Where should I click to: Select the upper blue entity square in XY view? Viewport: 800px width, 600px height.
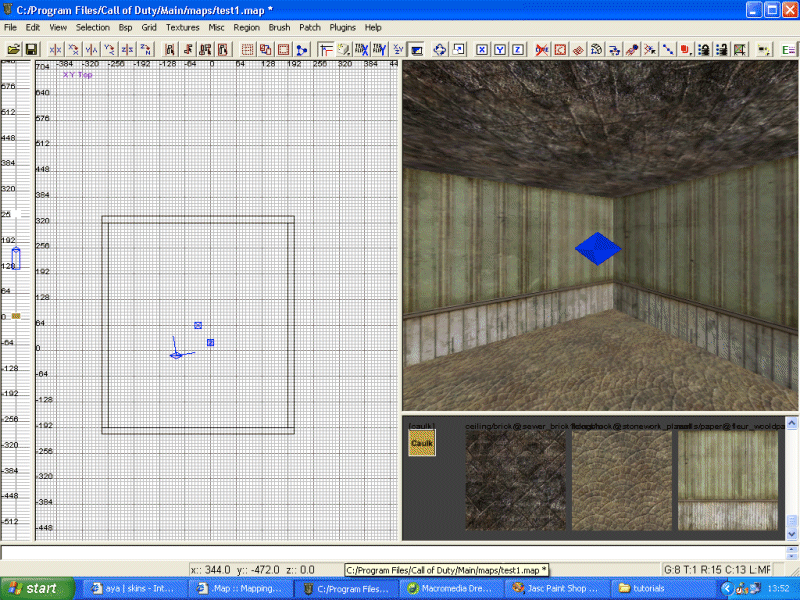[x=198, y=326]
